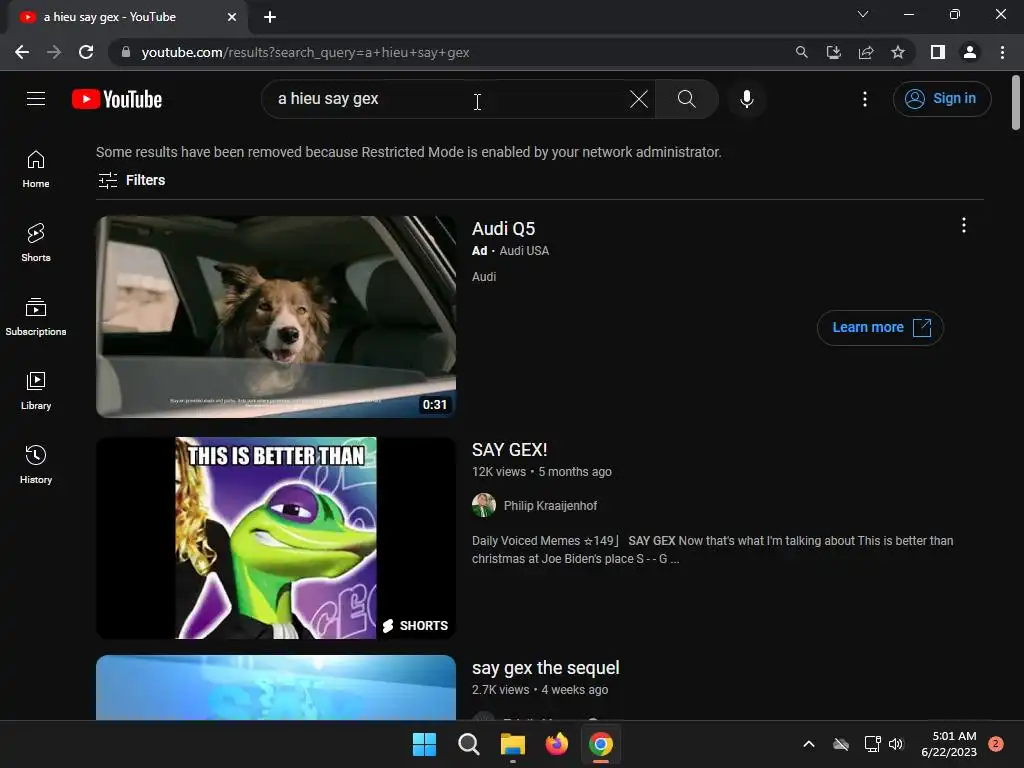Viewport: 1024px width, 768px height.
Task: Open the Audi ad options menu
Action: click(x=963, y=225)
